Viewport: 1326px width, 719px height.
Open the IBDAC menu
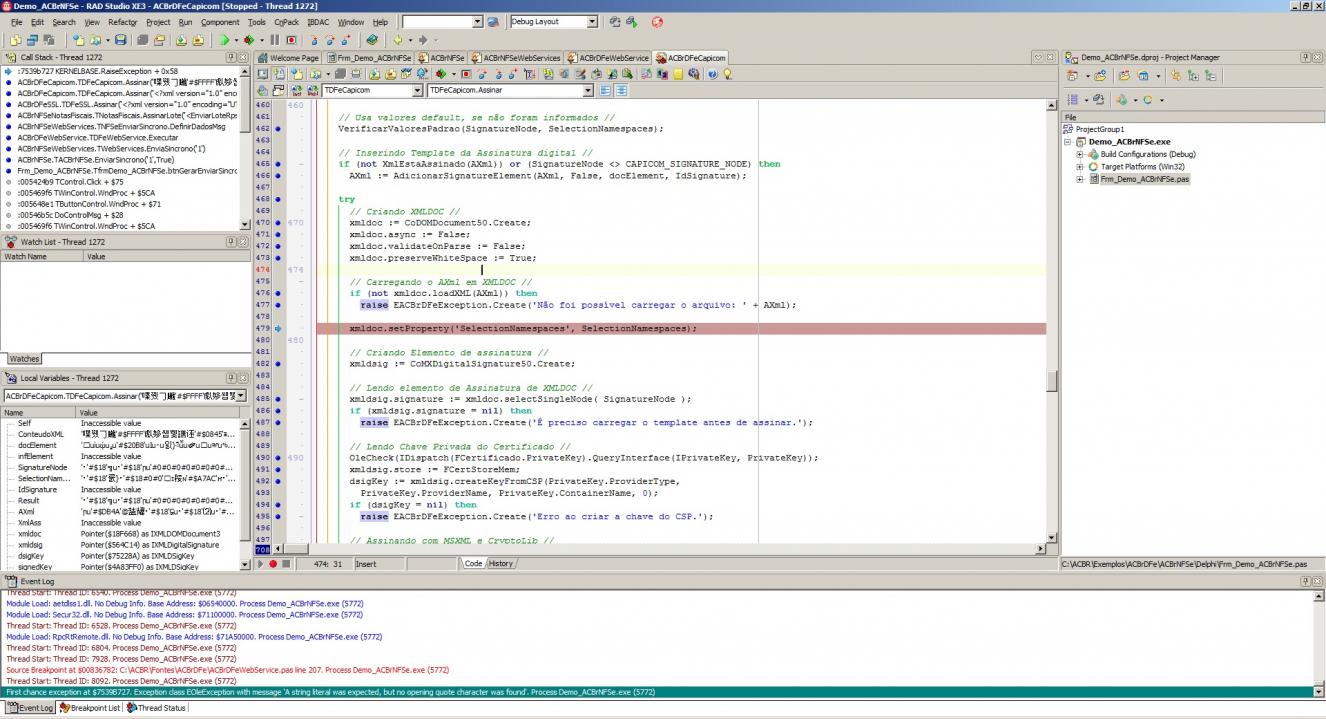click(318, 22)
